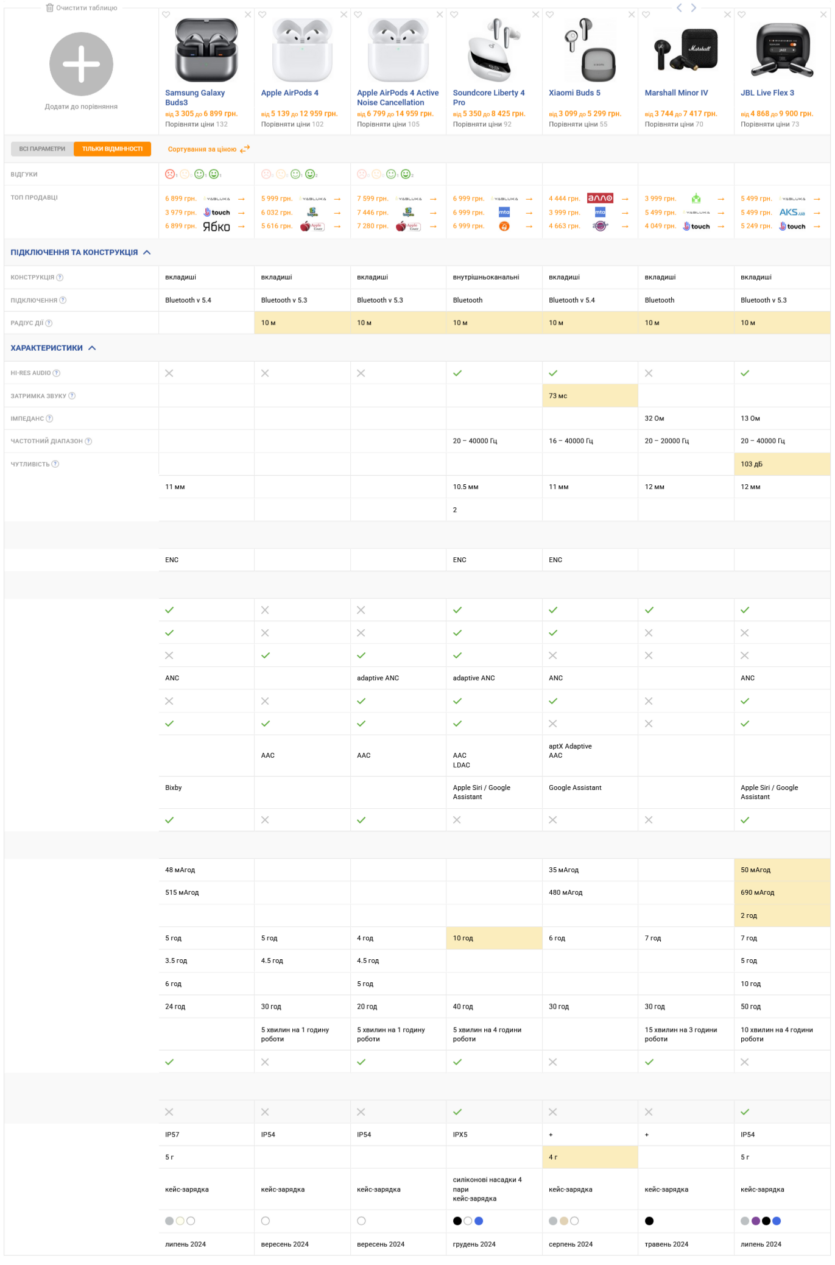Click the АЛЛО seller logo for Xiaomi Buds 5

[x=600, y=198]
